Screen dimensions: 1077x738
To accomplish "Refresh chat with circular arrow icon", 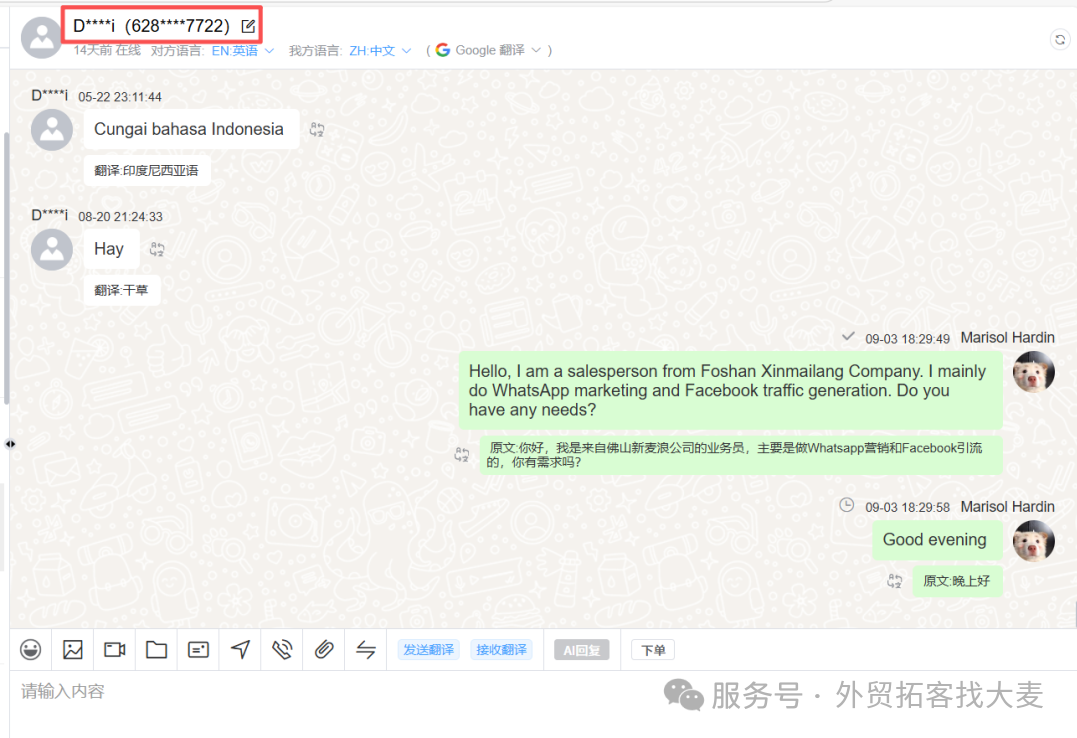I will pos(1060,40).
